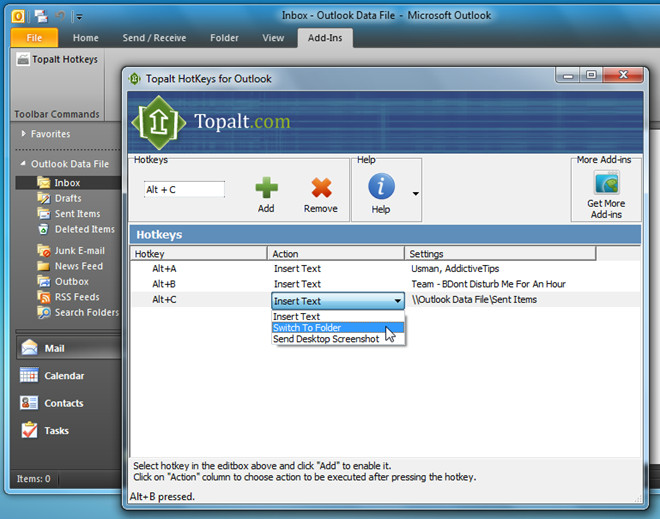Open the Action combo box for Alt+C
Screen dimensions: 660x519
pyautogui.click(x=338, y=301)
